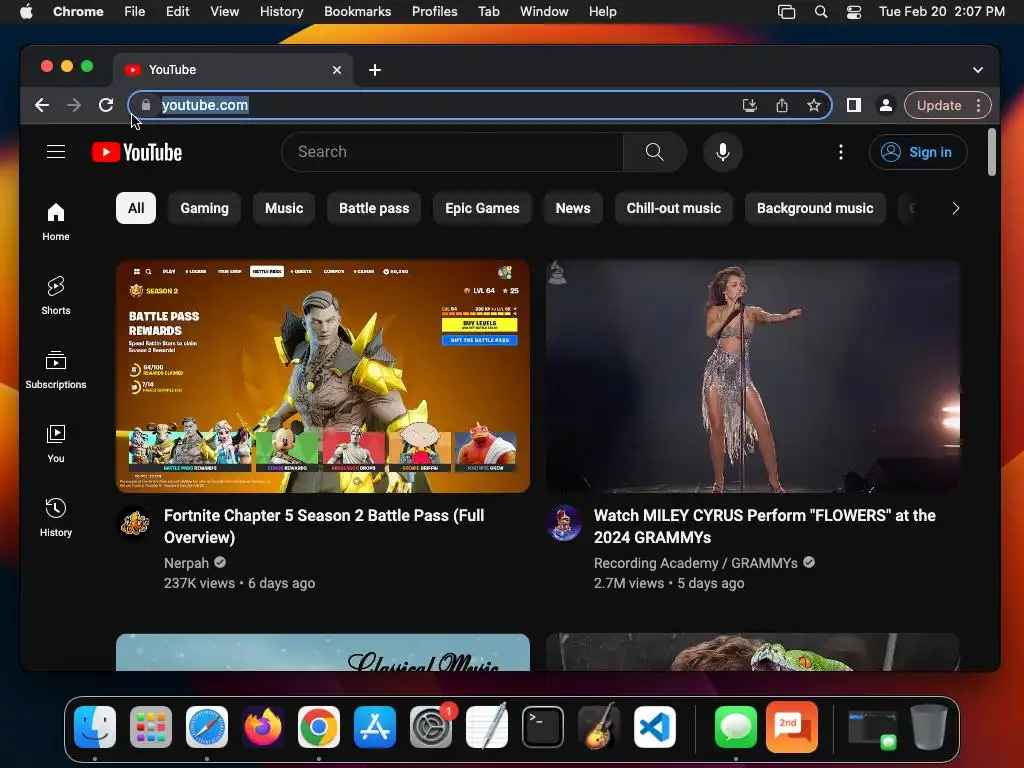Open YouTube settings three-dot menu
The height and width of the screenshot is (768, 1024).
[840, 152]
